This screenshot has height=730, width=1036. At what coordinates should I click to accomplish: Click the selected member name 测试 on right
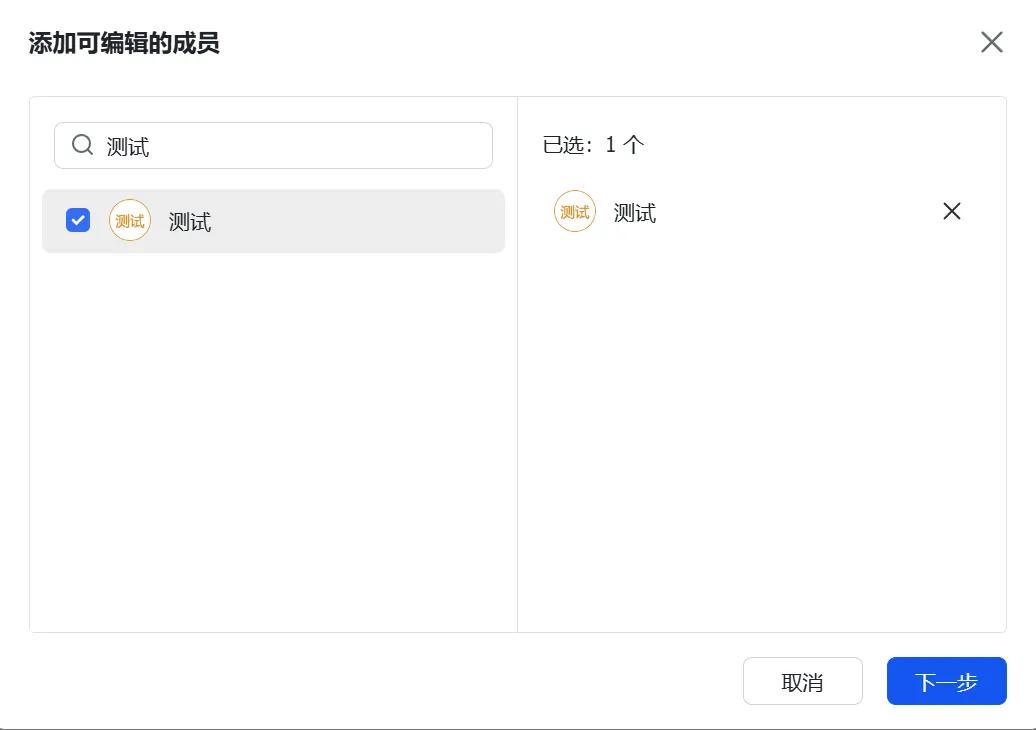[635, 213]
